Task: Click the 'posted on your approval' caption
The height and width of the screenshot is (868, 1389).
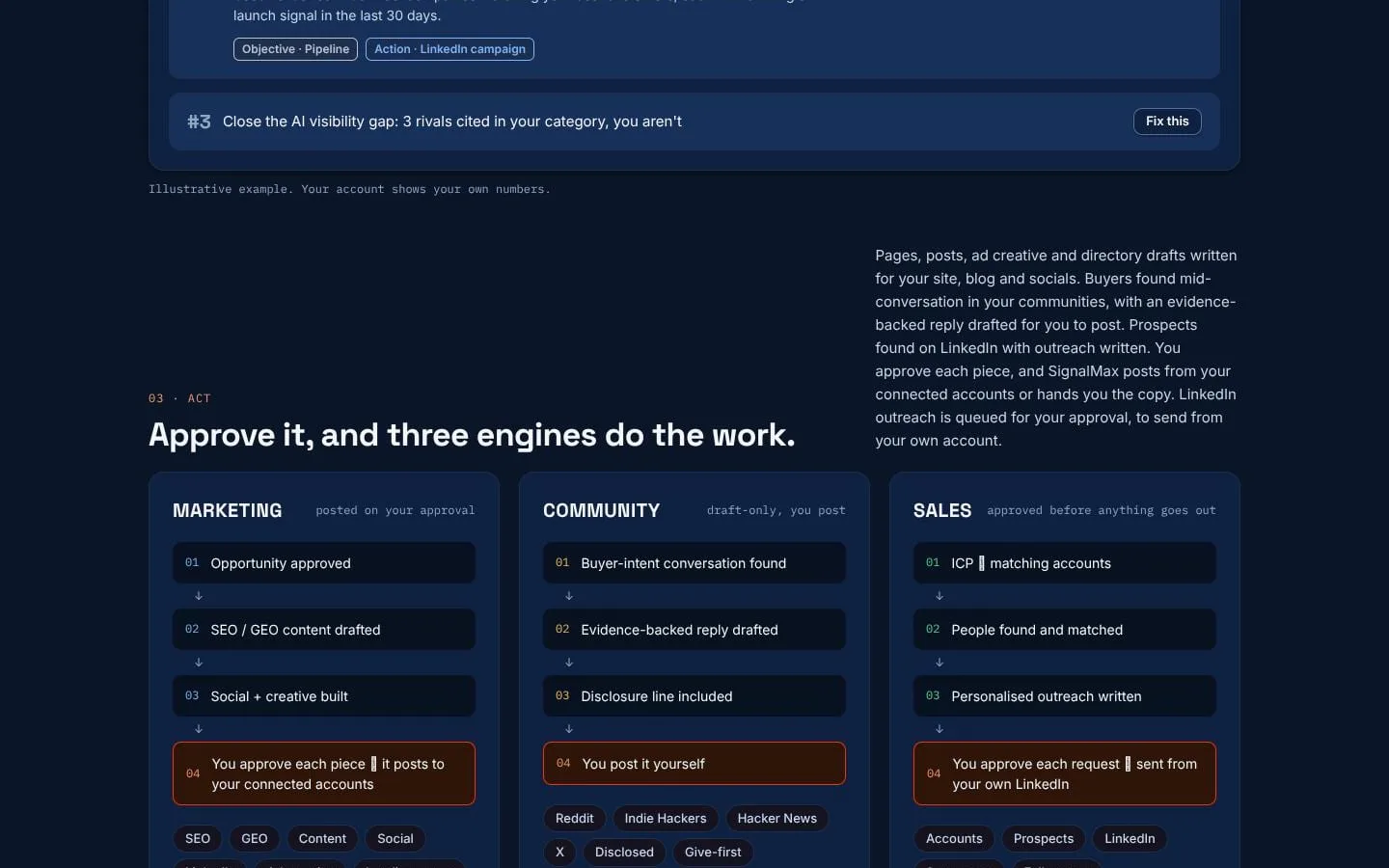Action: pyautogui.click(x=395, y=510)
